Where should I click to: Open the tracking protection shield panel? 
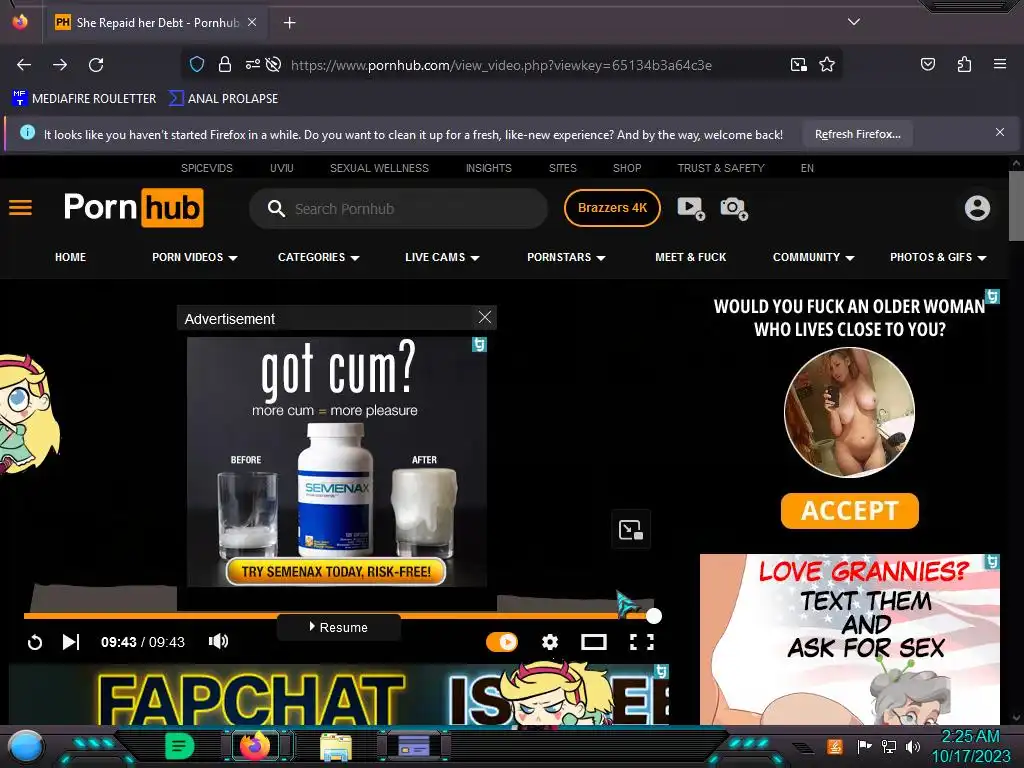197,65
